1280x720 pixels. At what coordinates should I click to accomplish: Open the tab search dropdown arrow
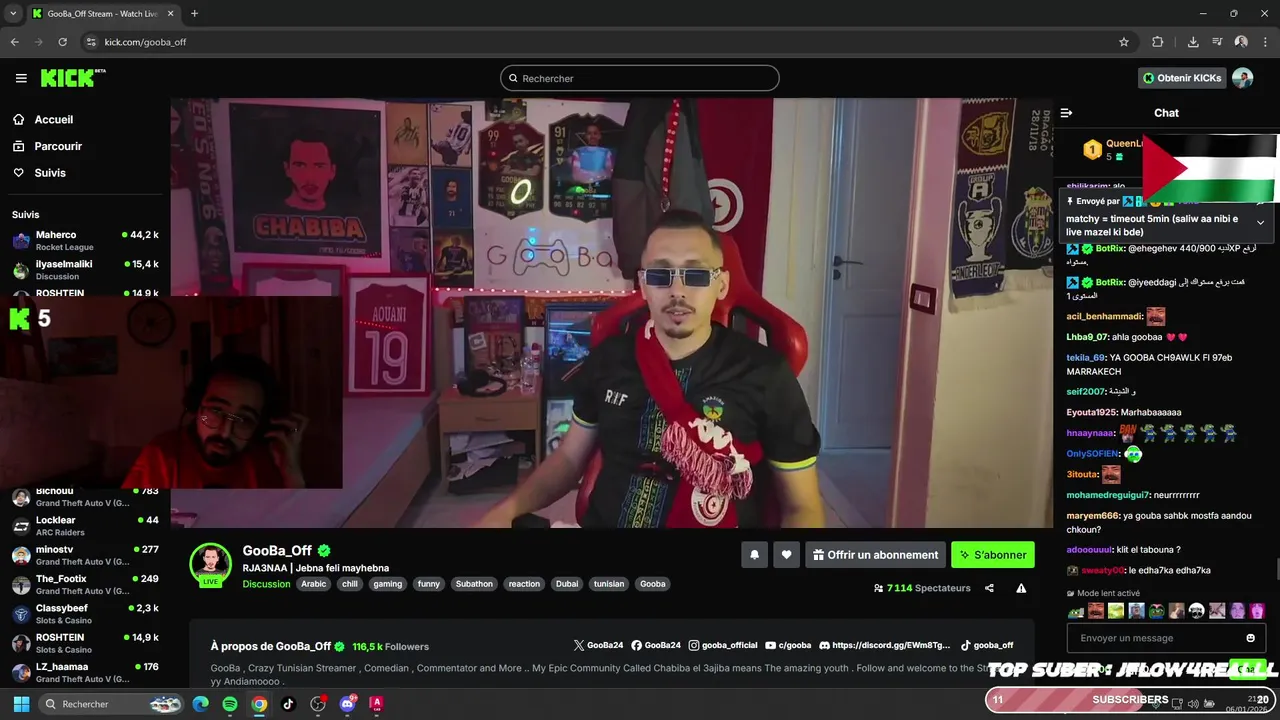point(13,14)
